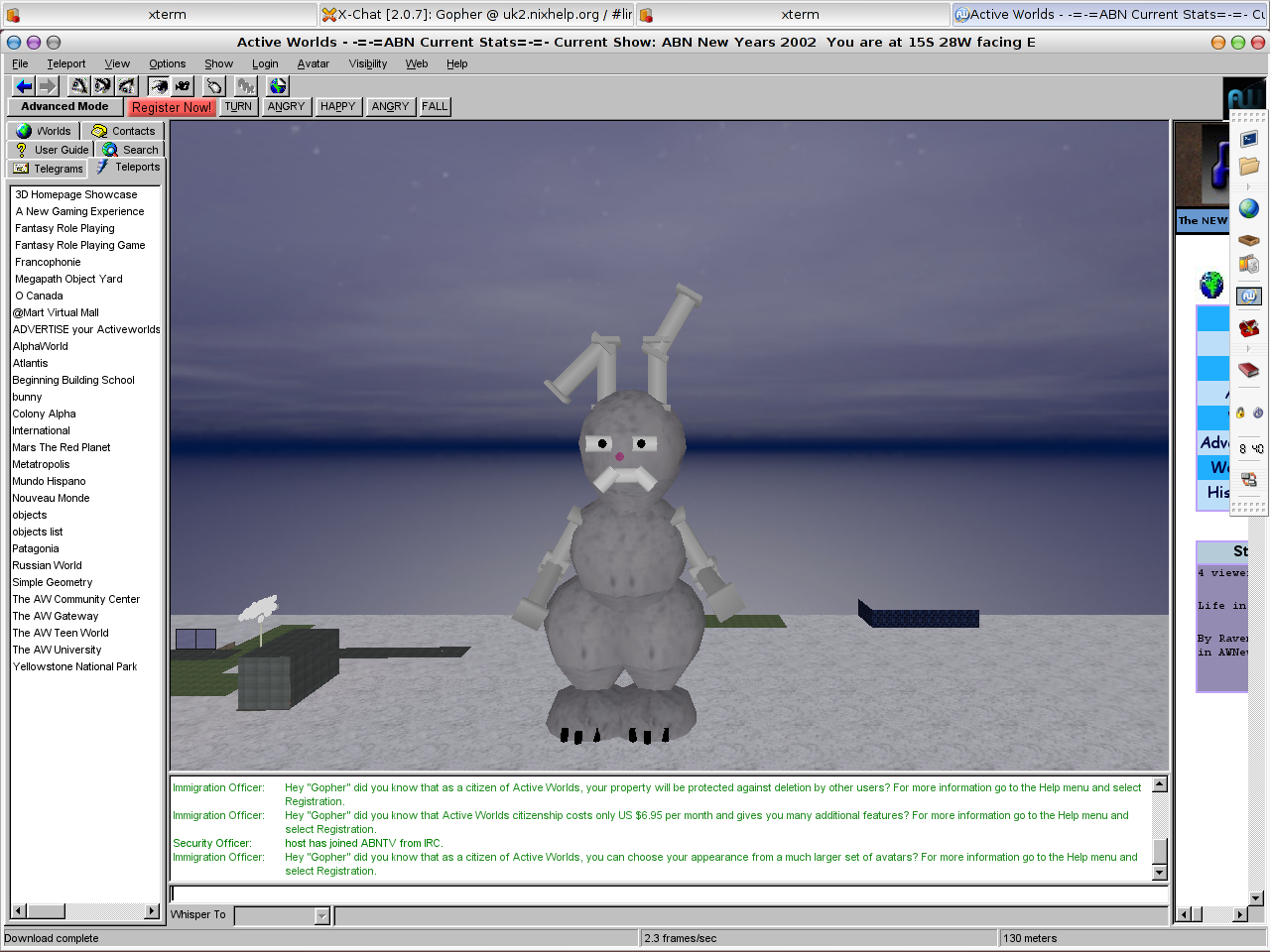This screenshot has height=952, width=1270.
Task: Trigger the TURN gesture button
Action: pos(238,106)
